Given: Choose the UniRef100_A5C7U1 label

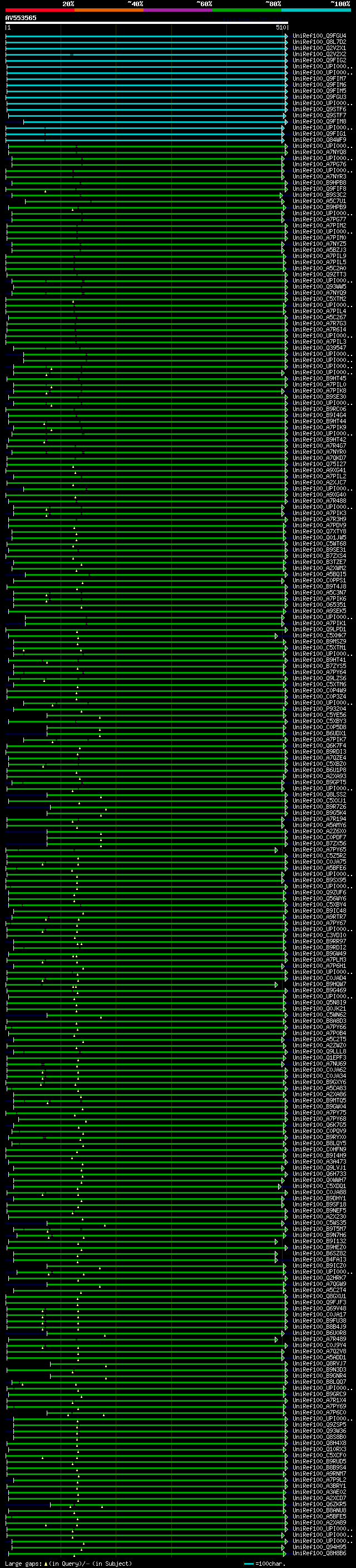Looking at the screenshot, I should point(319,201).
